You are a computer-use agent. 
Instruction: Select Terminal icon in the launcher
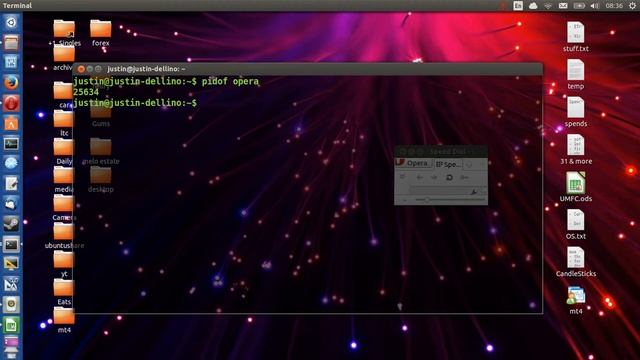point(11,244)
